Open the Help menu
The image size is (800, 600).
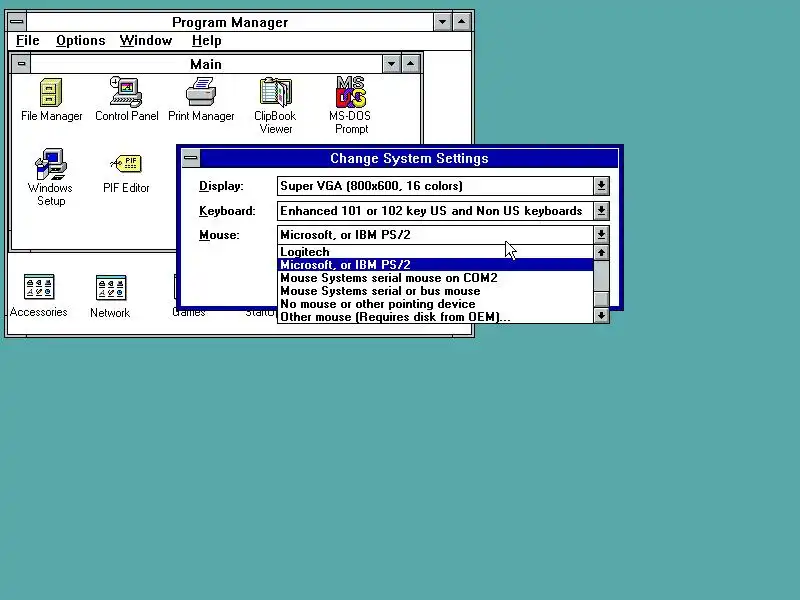(x=207, y=41)
